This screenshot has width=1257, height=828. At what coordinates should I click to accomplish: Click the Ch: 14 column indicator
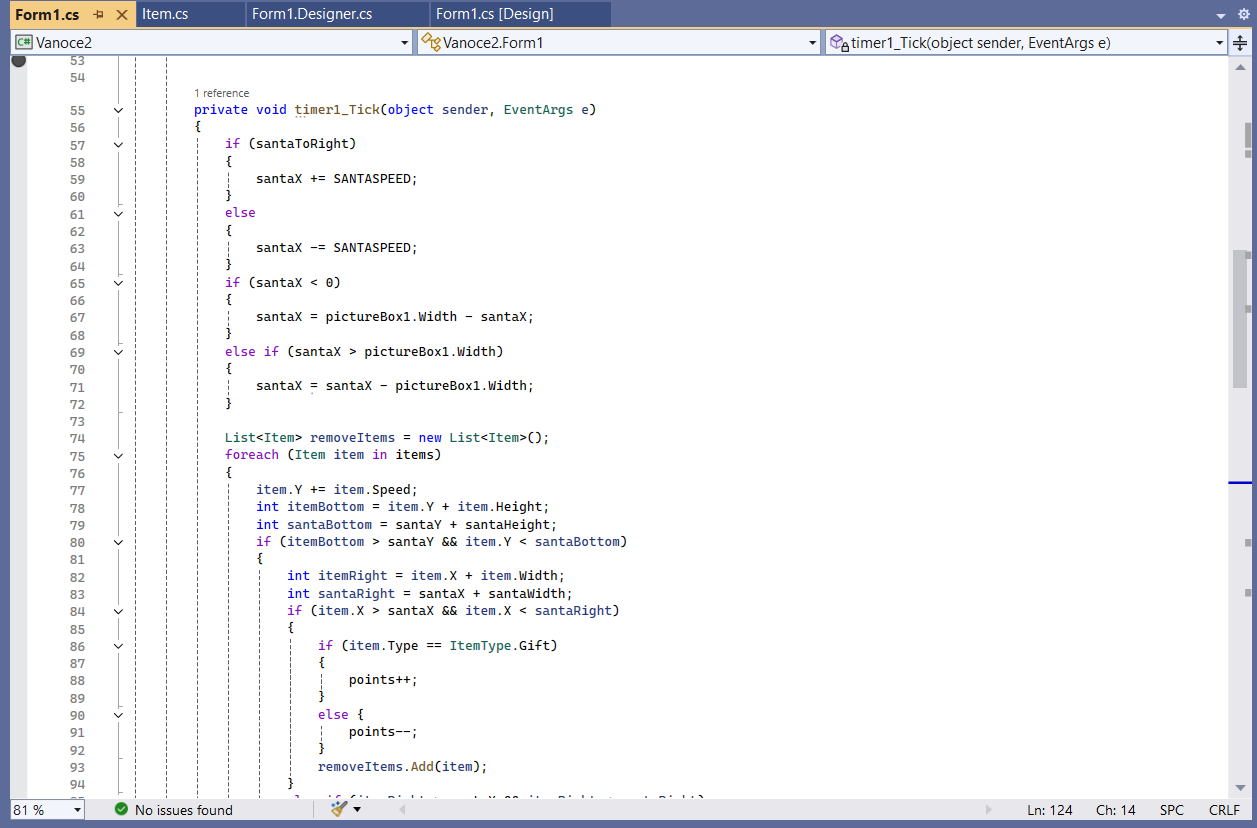[1117, 810]
